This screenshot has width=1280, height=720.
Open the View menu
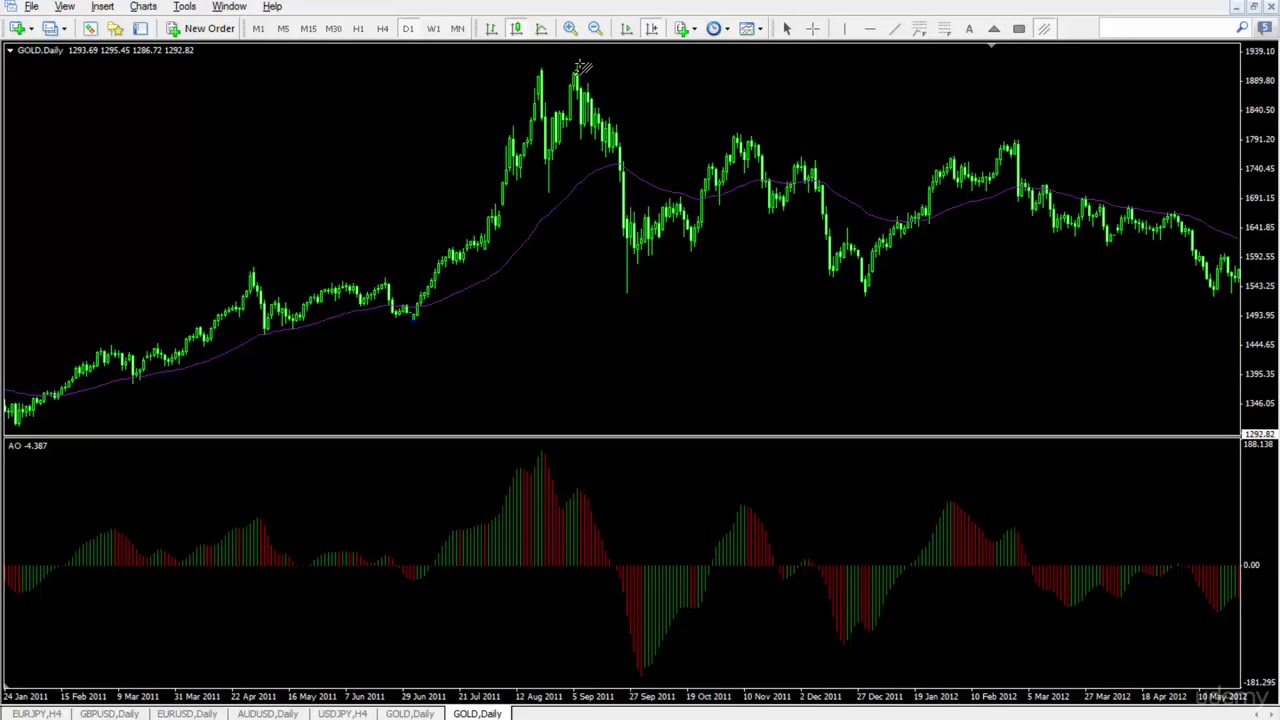64,7
